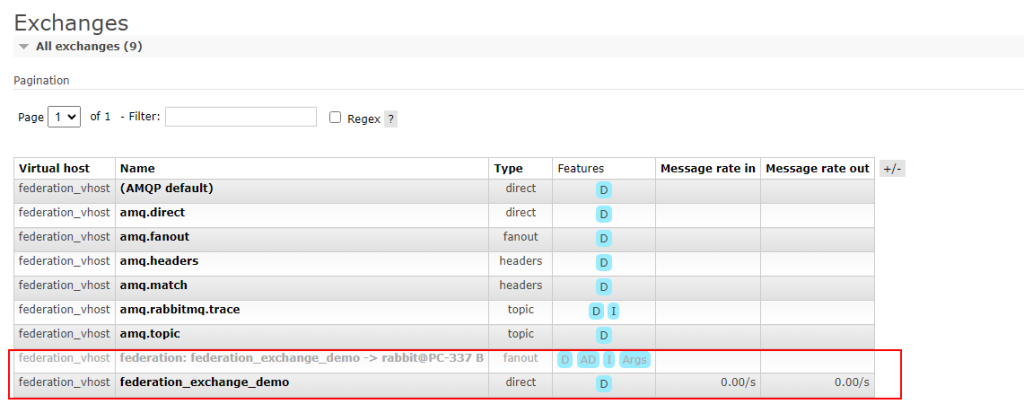Click D badge for federation_exchange_demo direct exchange
Screen dimensions: 1024x404
coord(604,383)
